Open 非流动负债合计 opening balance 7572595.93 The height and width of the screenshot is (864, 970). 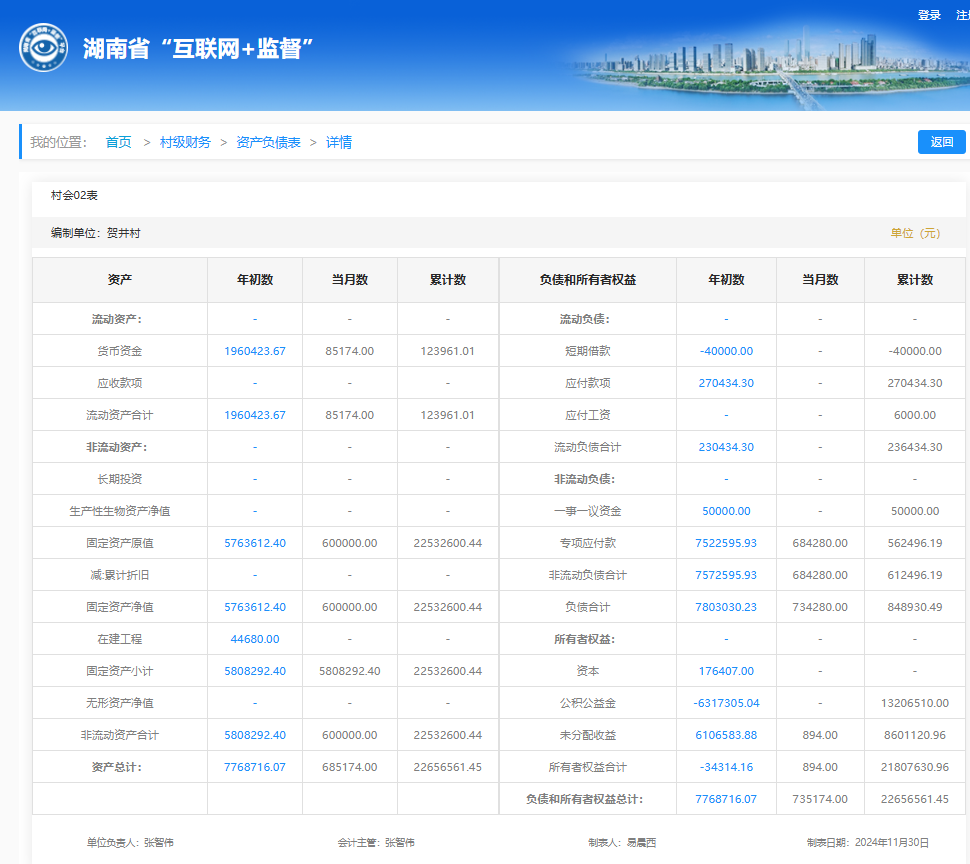coord(726,575)
